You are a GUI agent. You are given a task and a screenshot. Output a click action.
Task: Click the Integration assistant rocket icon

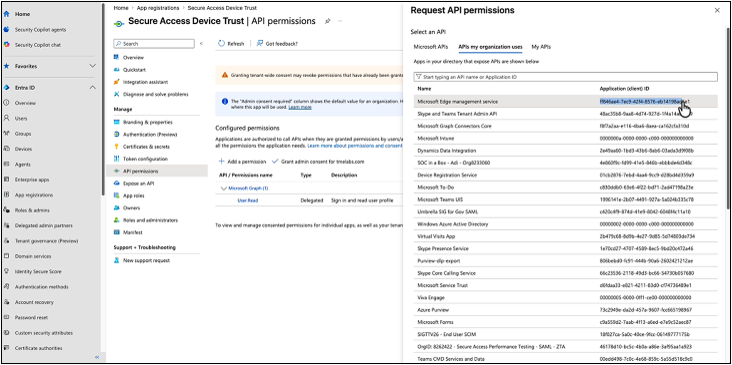point(117,82)
